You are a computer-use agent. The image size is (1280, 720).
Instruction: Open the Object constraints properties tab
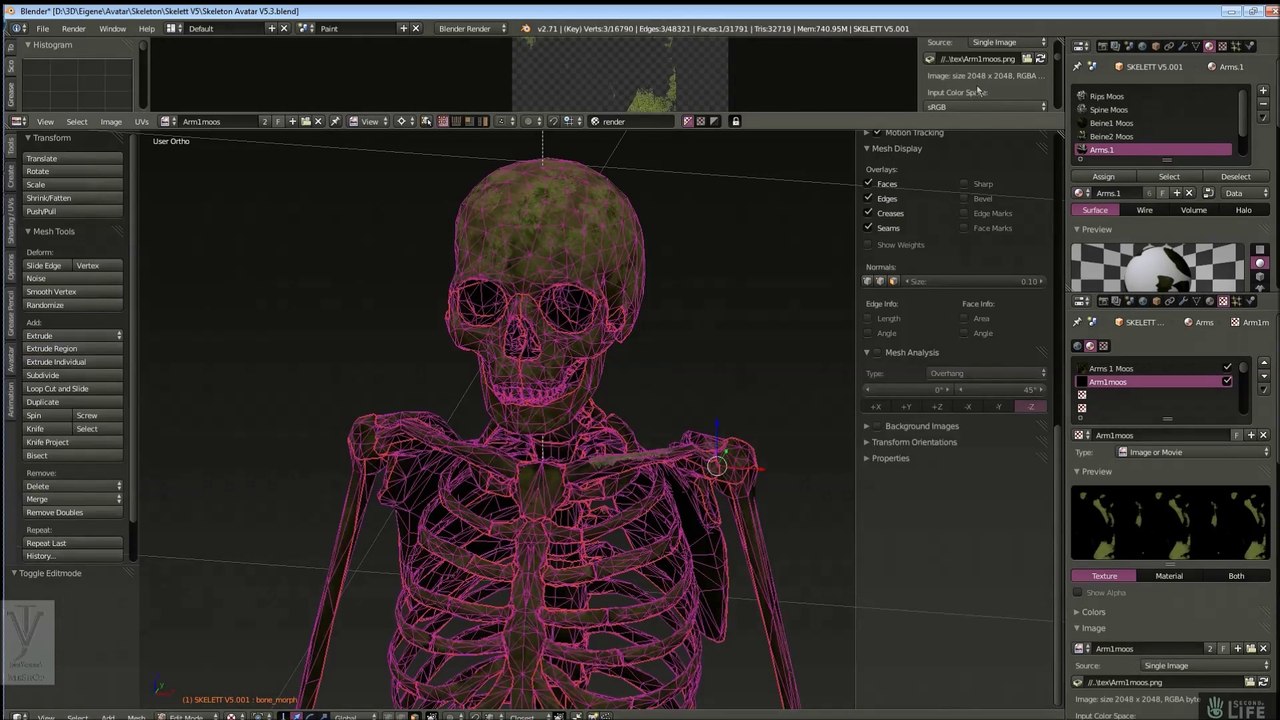tap(1169, 46)
